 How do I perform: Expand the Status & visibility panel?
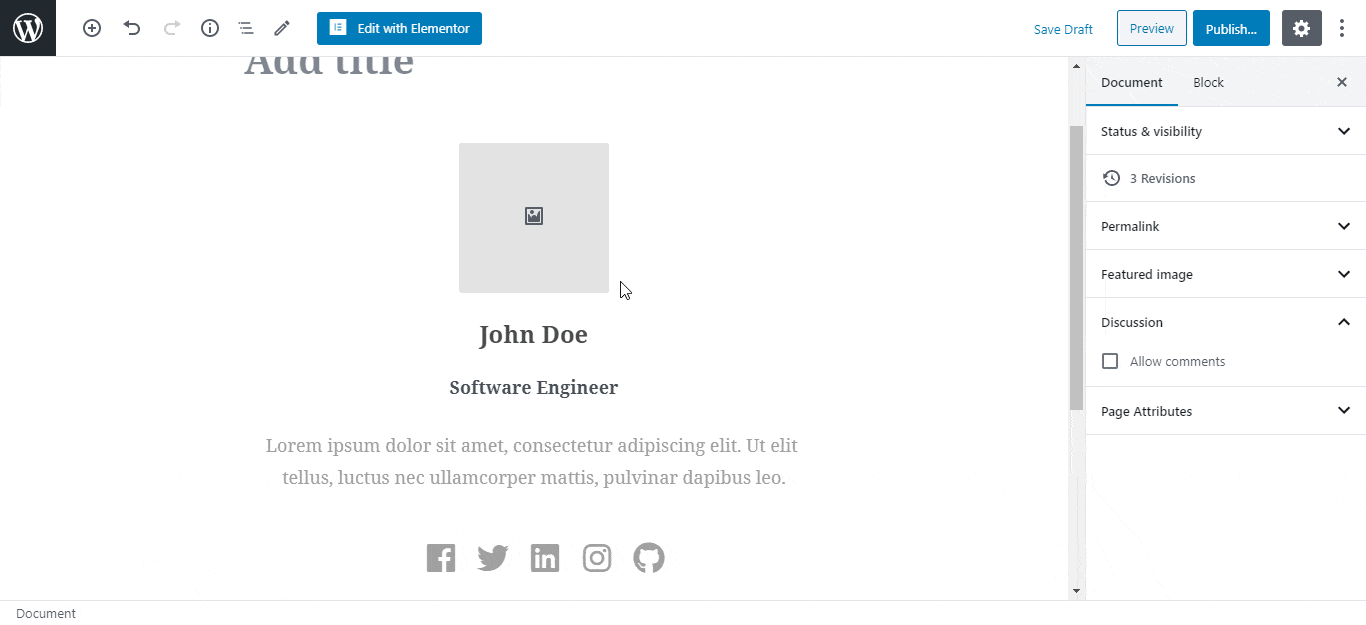(1226, 131)
